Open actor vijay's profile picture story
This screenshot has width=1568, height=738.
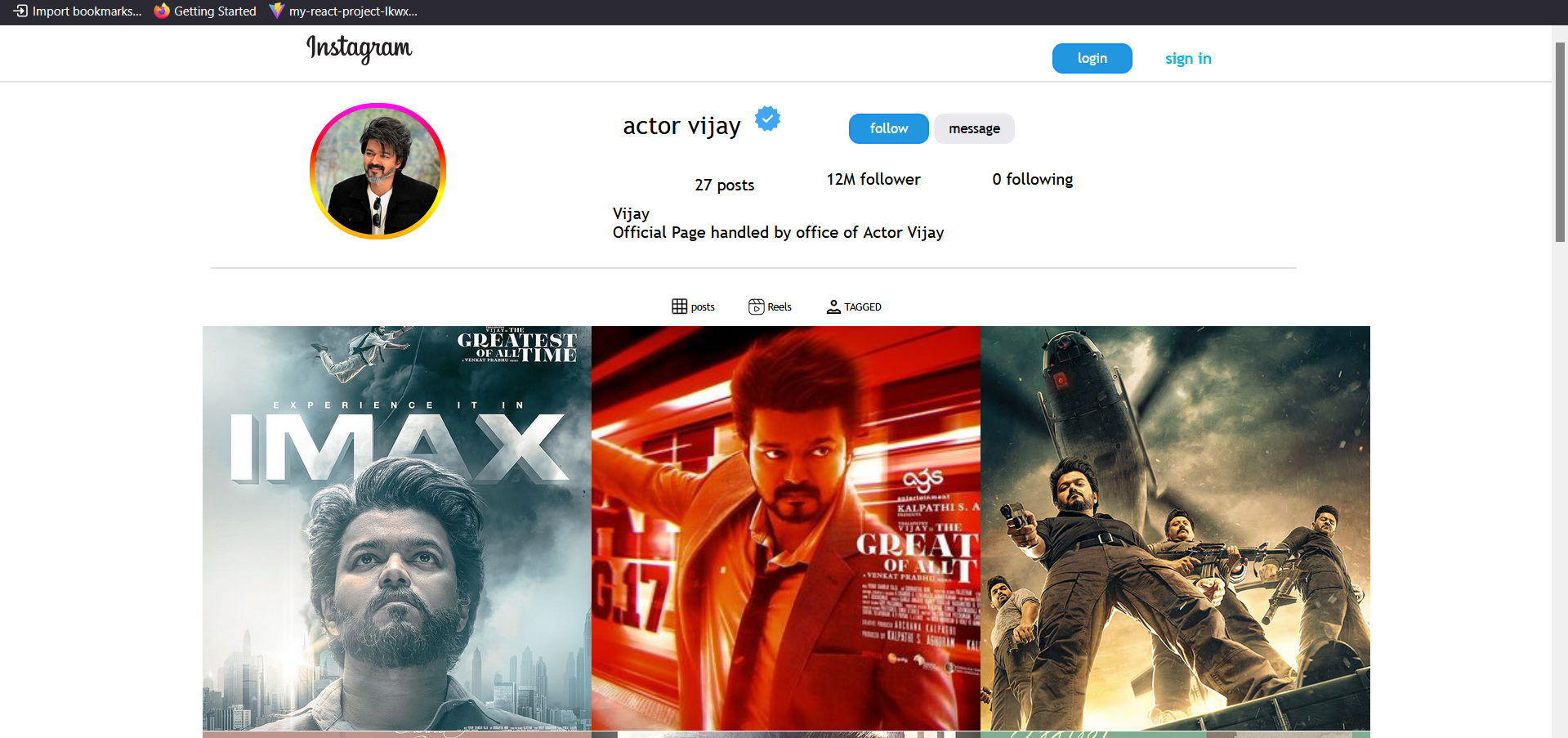(x=377, y=171)
